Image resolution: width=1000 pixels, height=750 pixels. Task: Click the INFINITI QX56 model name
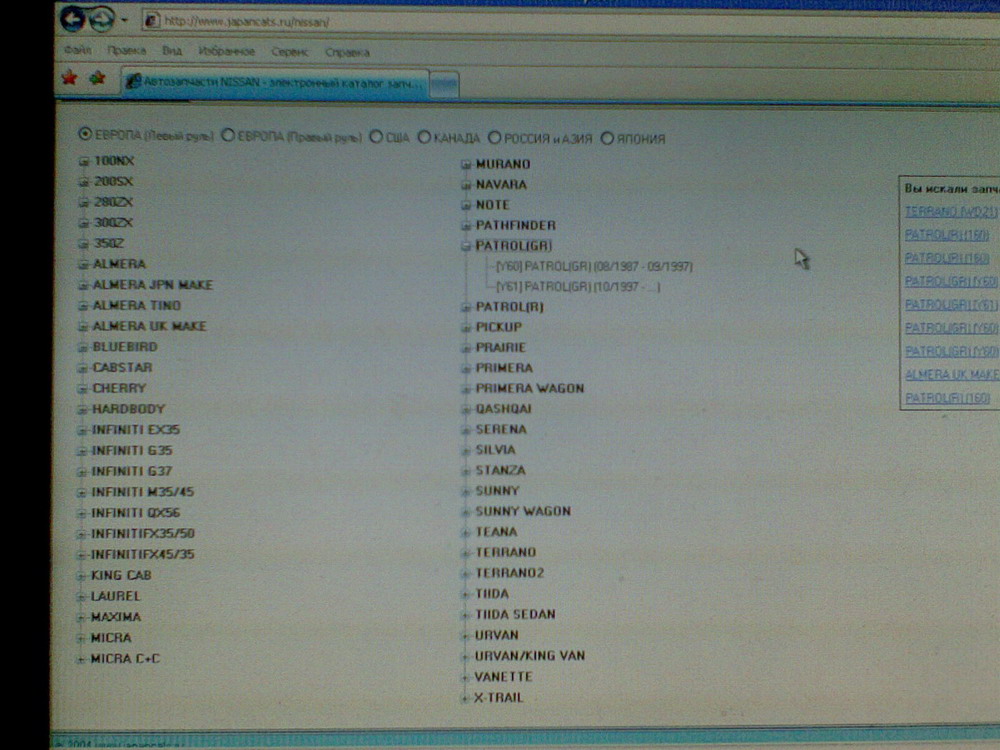[x=135, y=513]
